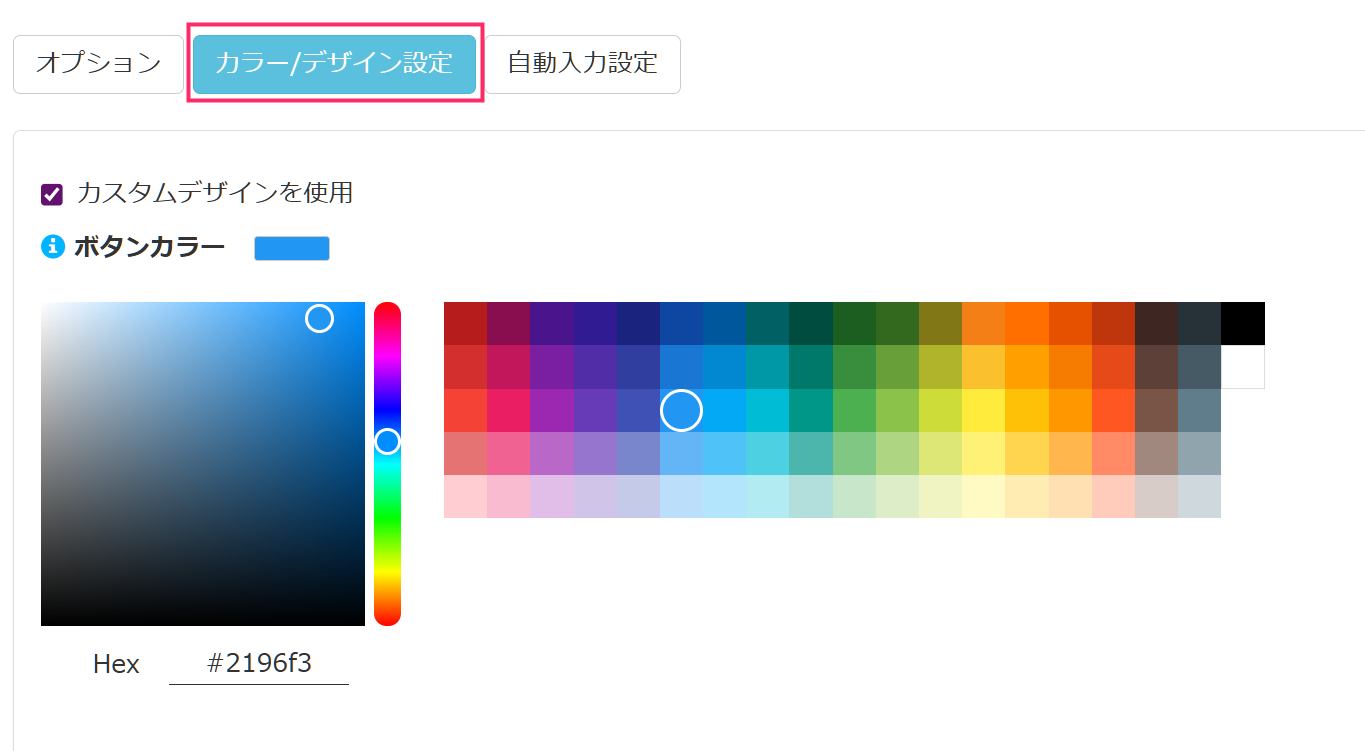
Task: Switch to the 自動入力設定 tab
Action: click(582, 64)
